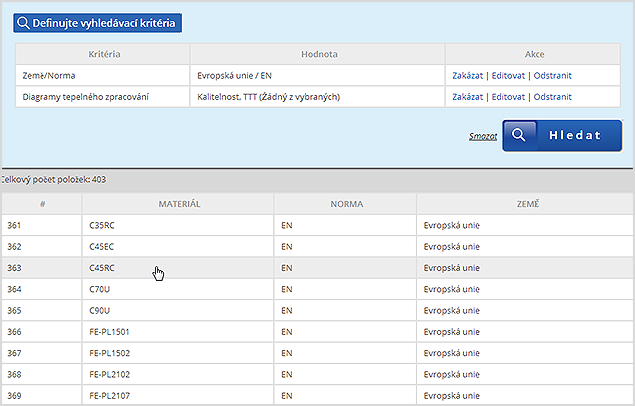
Task: Select material C45RC
Action: click(x=102, y=268)
